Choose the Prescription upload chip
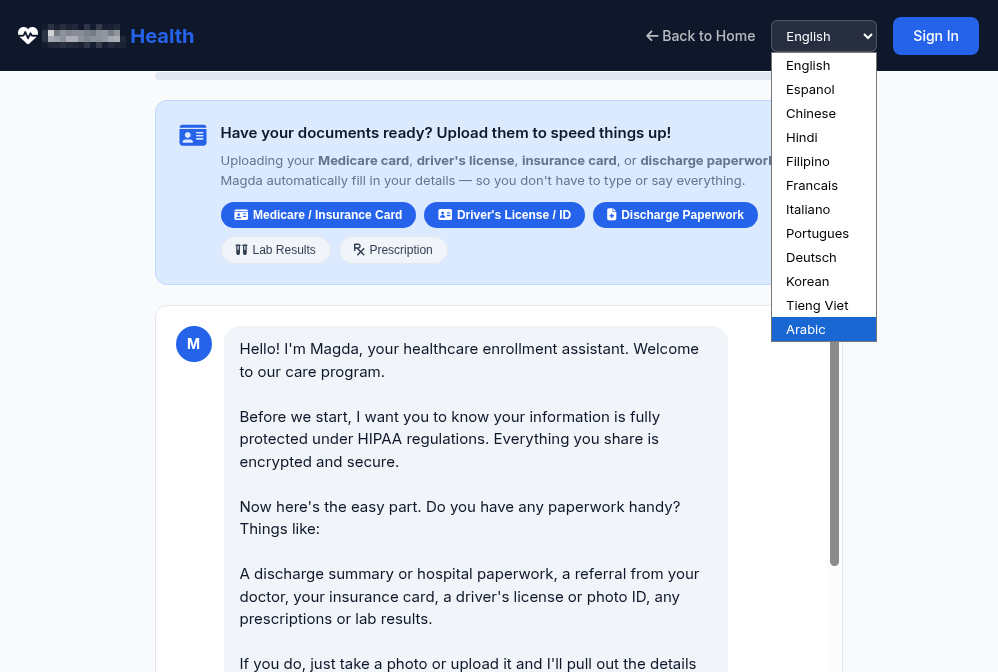The image size is (998, 672). [393, 250]
